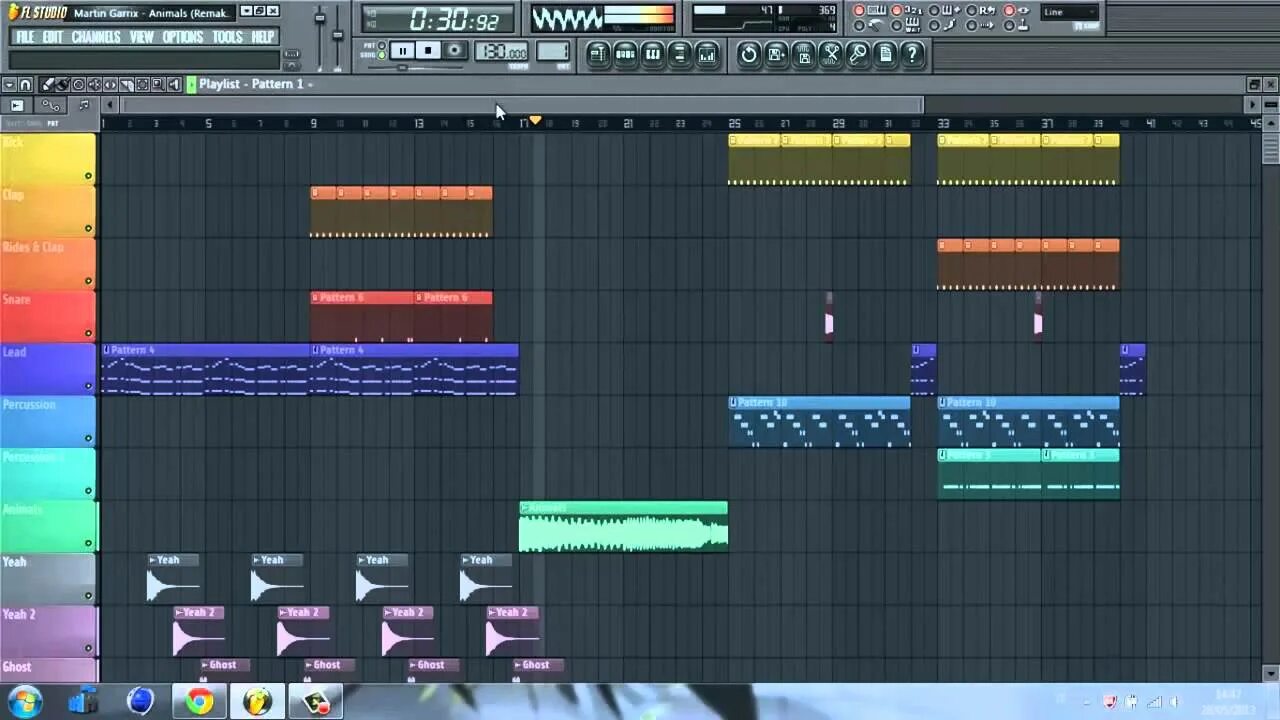1280x720 pixels.
Task: Open the first Pattern 10 clip menu
Action: coord(733,402)
